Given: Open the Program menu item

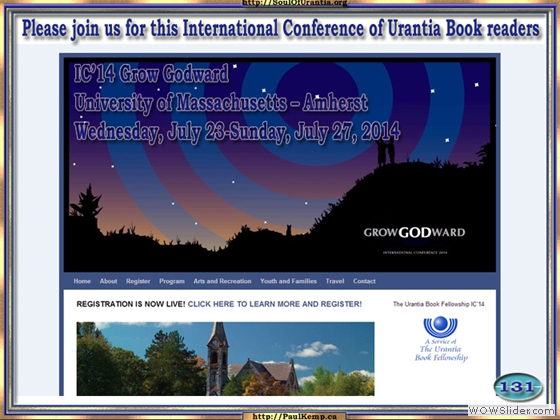Looking at the screenshot, I should [172, 281].
